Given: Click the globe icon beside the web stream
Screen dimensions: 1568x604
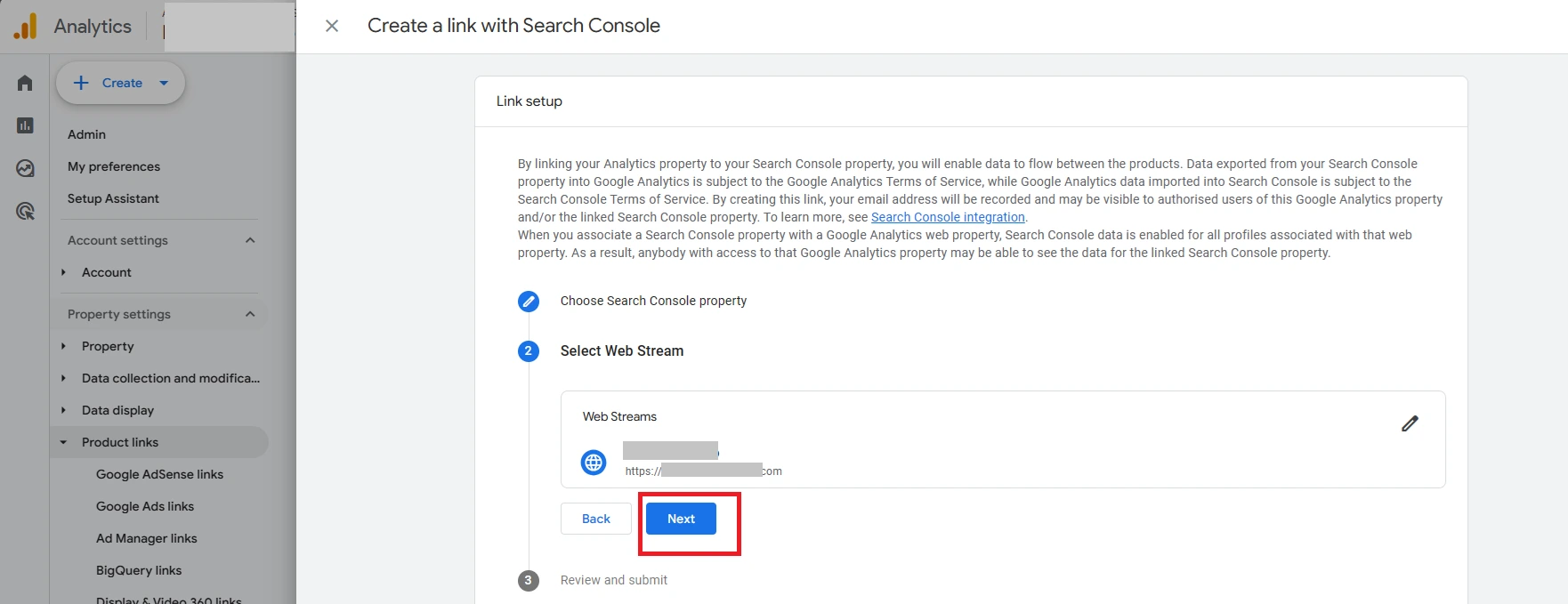Looking at the screenshot, I should [x=594, y=462].
